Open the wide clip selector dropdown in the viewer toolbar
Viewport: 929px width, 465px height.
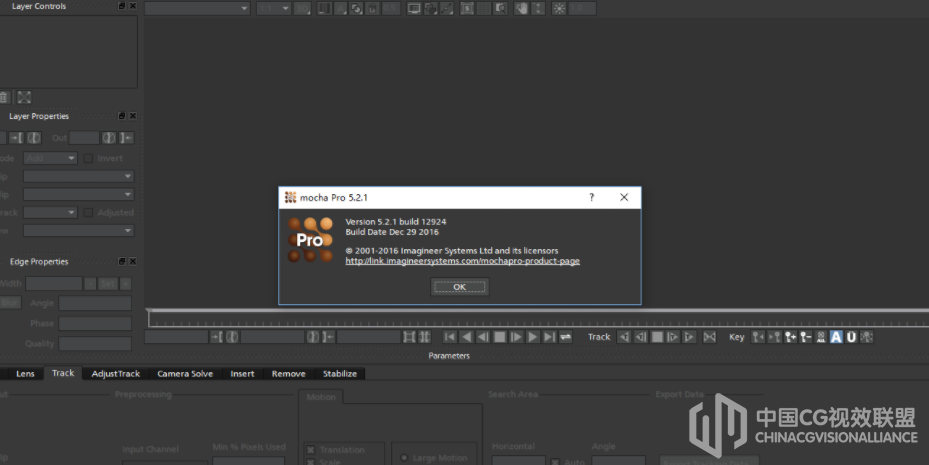pos(197,8)
